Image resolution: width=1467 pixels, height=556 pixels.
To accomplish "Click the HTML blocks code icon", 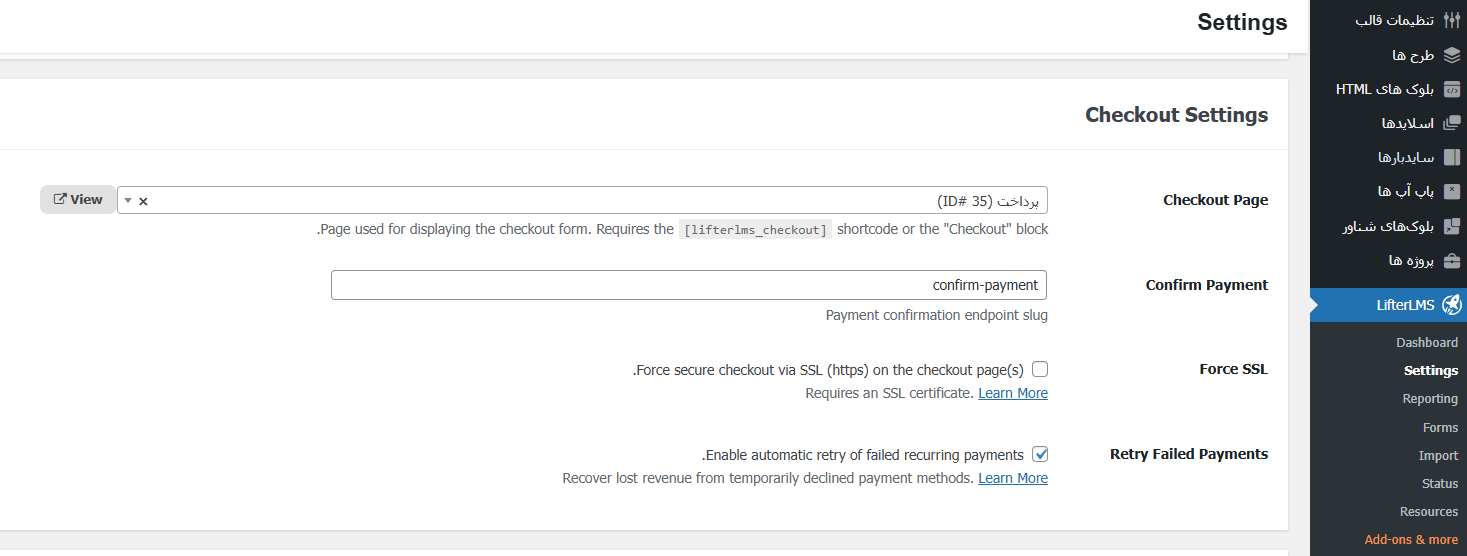I will [x=1452, y=89].
